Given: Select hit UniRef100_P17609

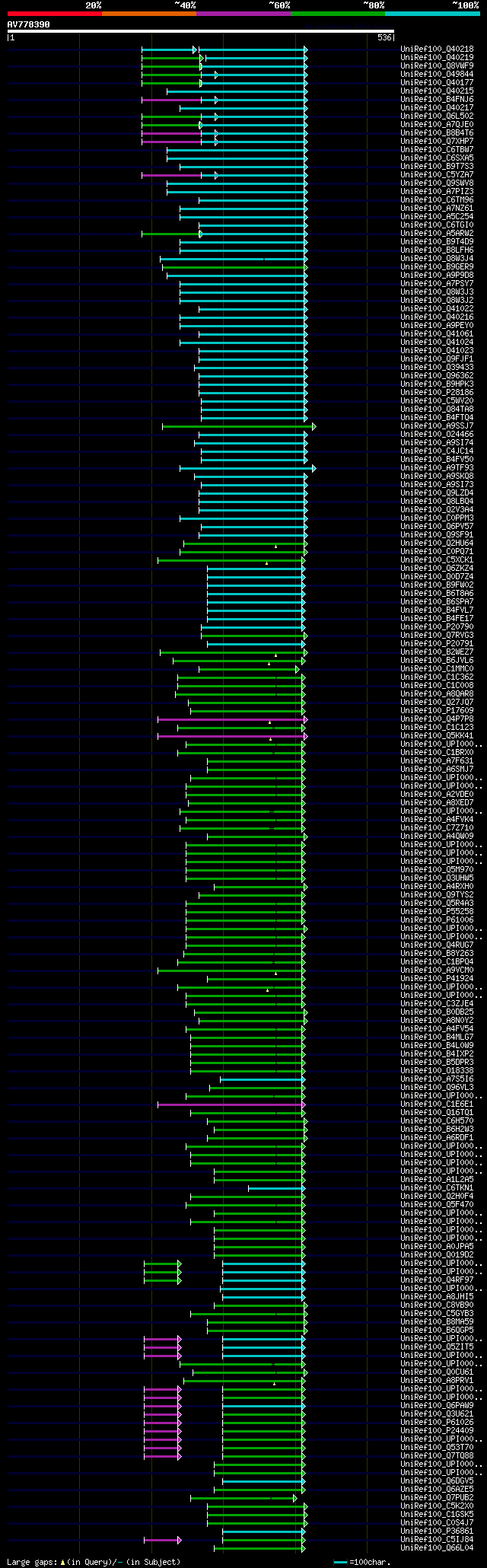Looking at the screenshot, I should point(437,710).
